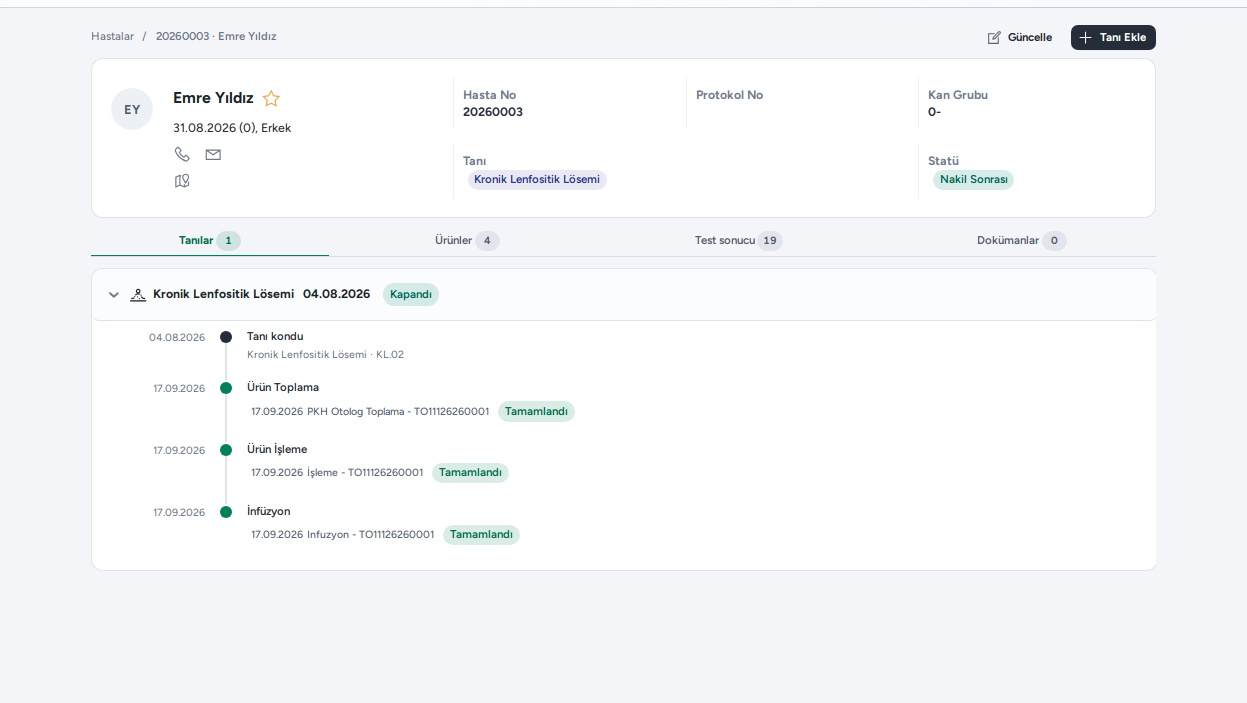
Task: Click the EY patient avatar
Action: (132, 109)
